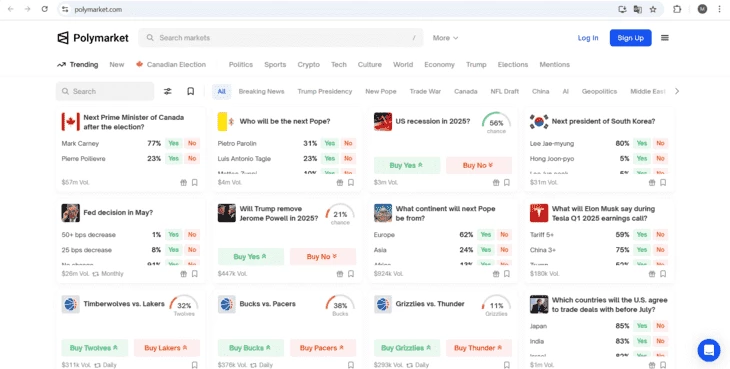Select the NFL Draft chip
730x369 pixels.
[505, 91]
